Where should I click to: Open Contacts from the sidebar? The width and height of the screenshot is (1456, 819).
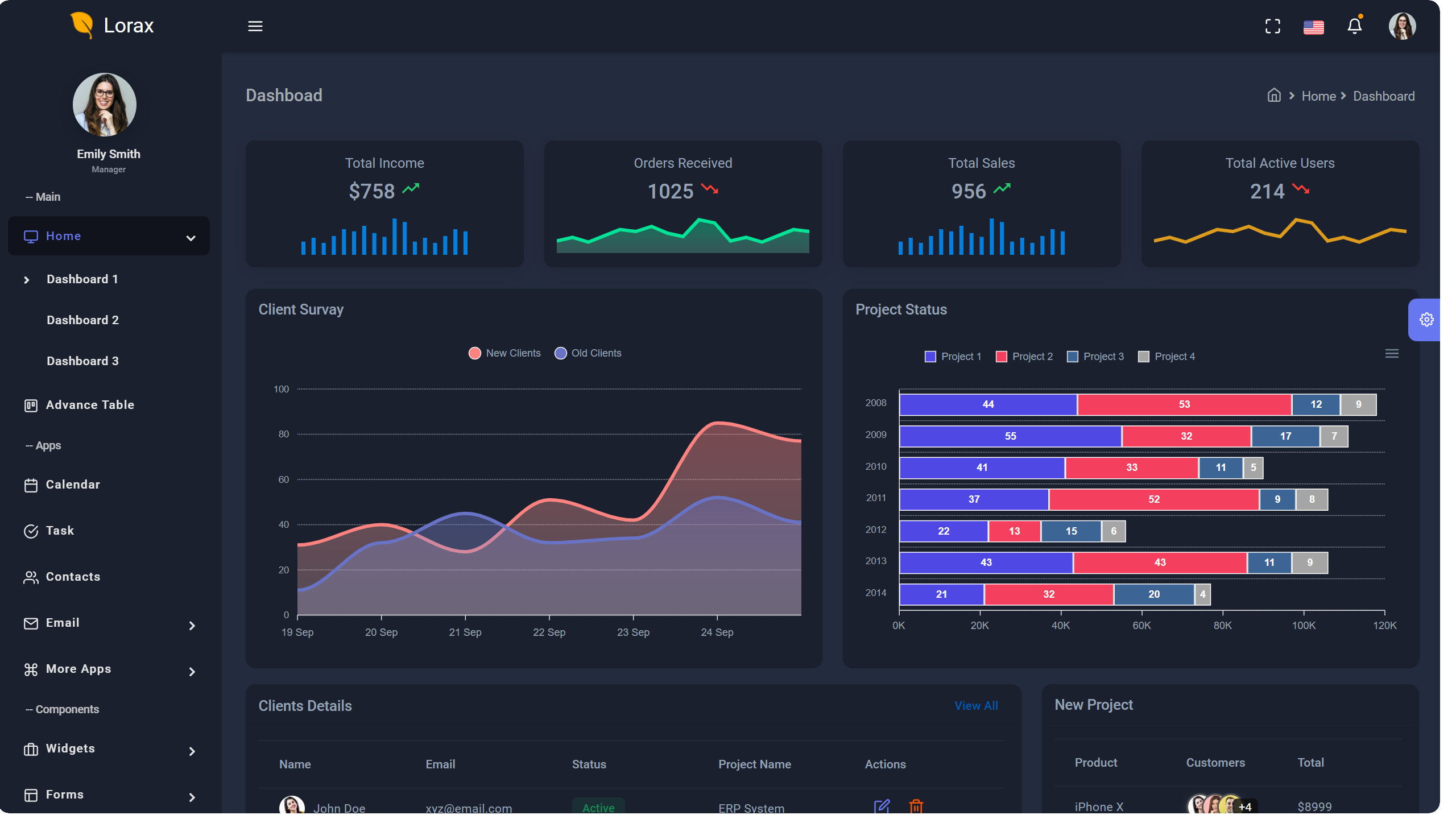73,576
